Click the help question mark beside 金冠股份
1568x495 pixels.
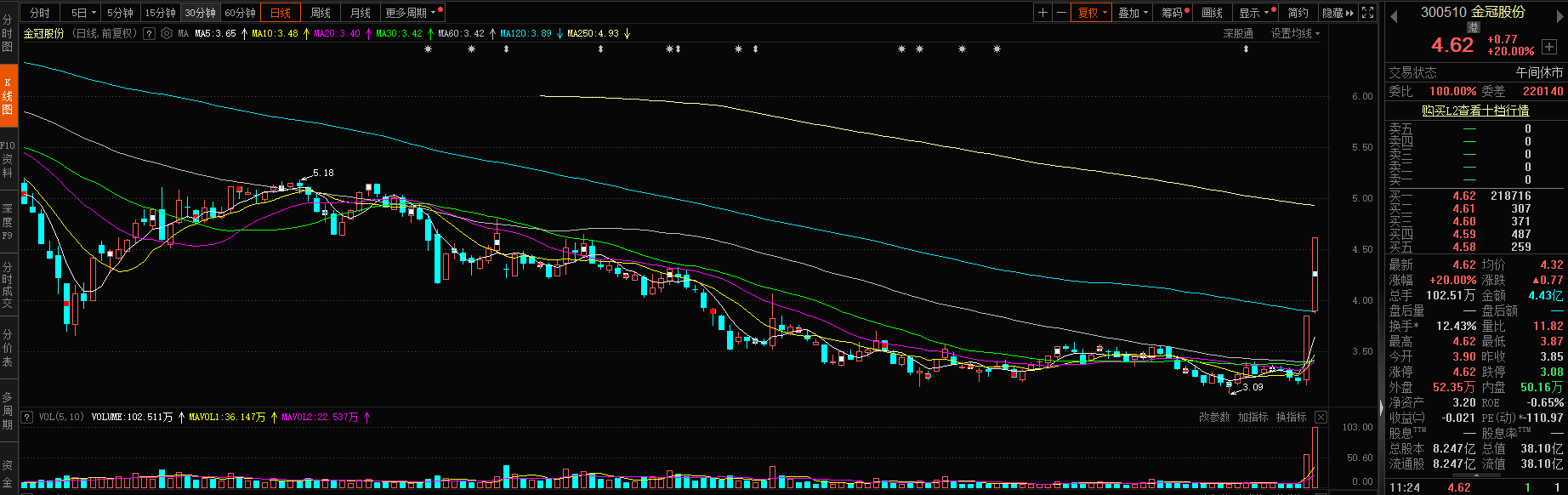coord(149,34)
